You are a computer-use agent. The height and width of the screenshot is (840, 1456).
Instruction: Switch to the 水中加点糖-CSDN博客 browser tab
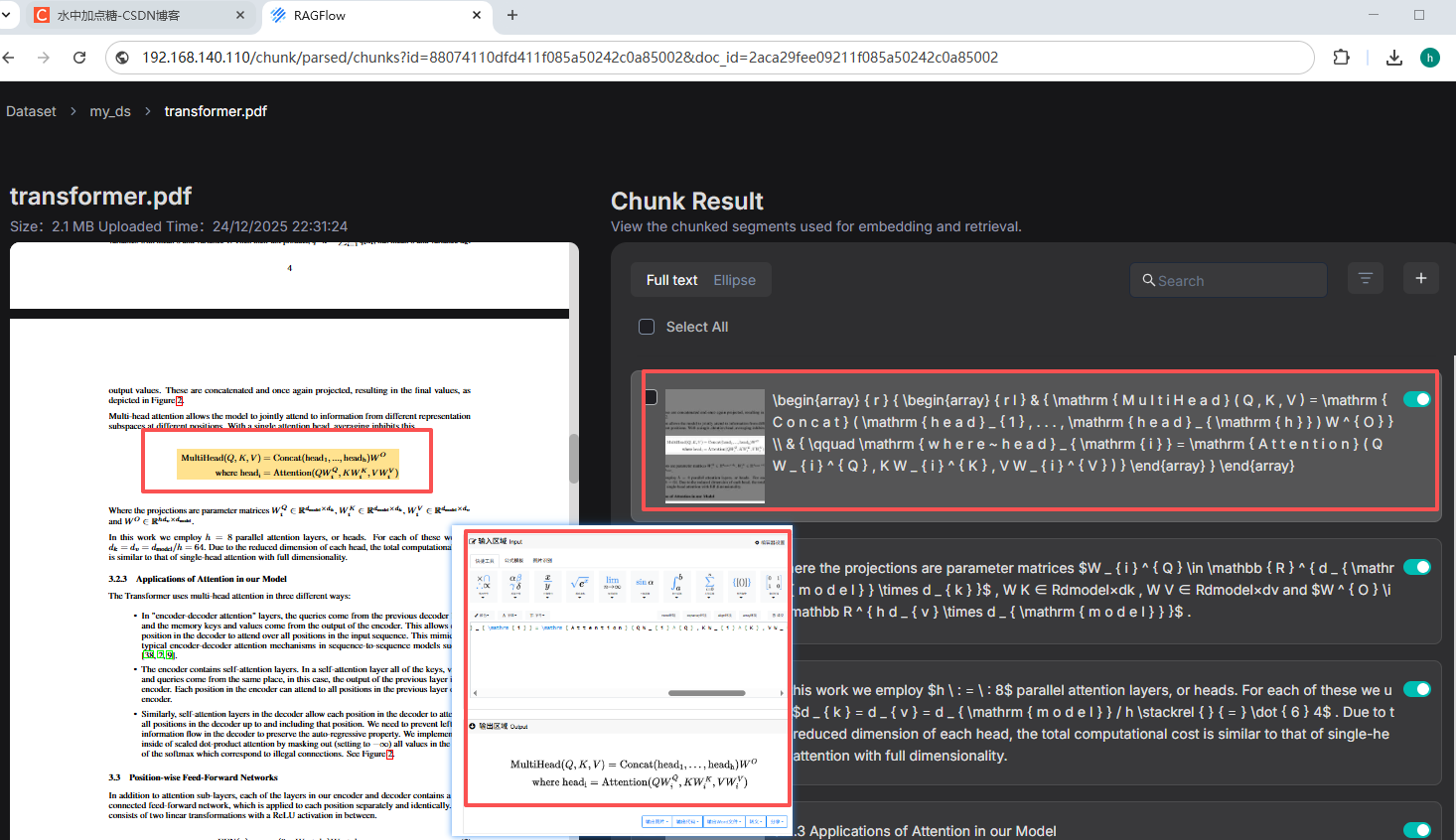[x=140, y=15]
